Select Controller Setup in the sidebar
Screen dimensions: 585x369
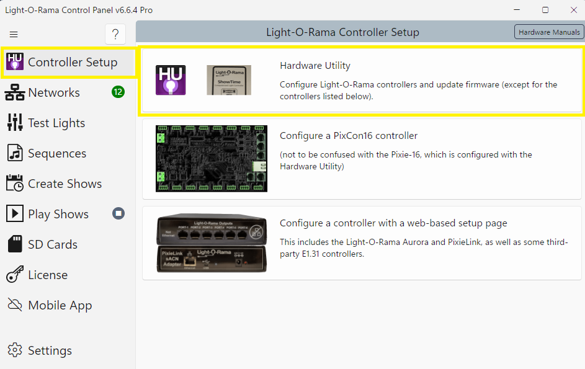[x=72, y=62]
